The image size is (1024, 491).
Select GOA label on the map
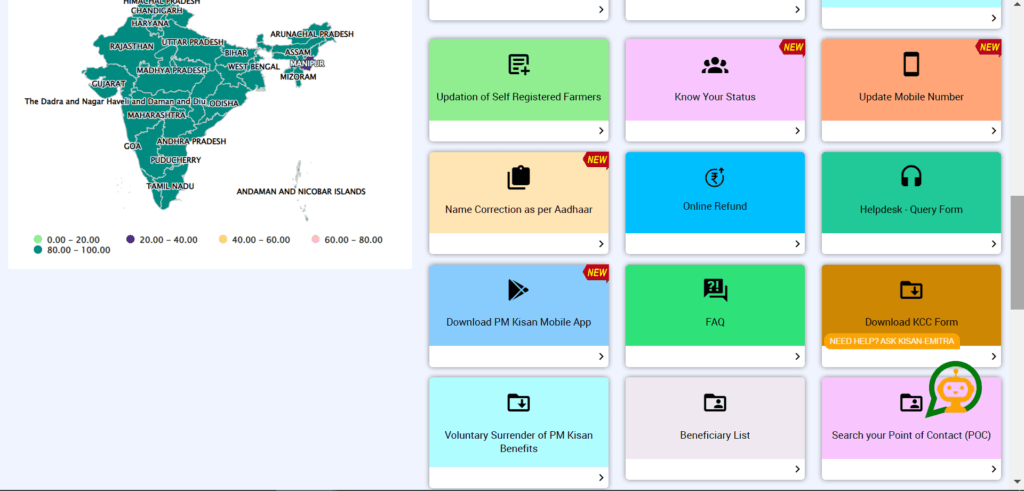pyautogui.click(x=133, y=146)
